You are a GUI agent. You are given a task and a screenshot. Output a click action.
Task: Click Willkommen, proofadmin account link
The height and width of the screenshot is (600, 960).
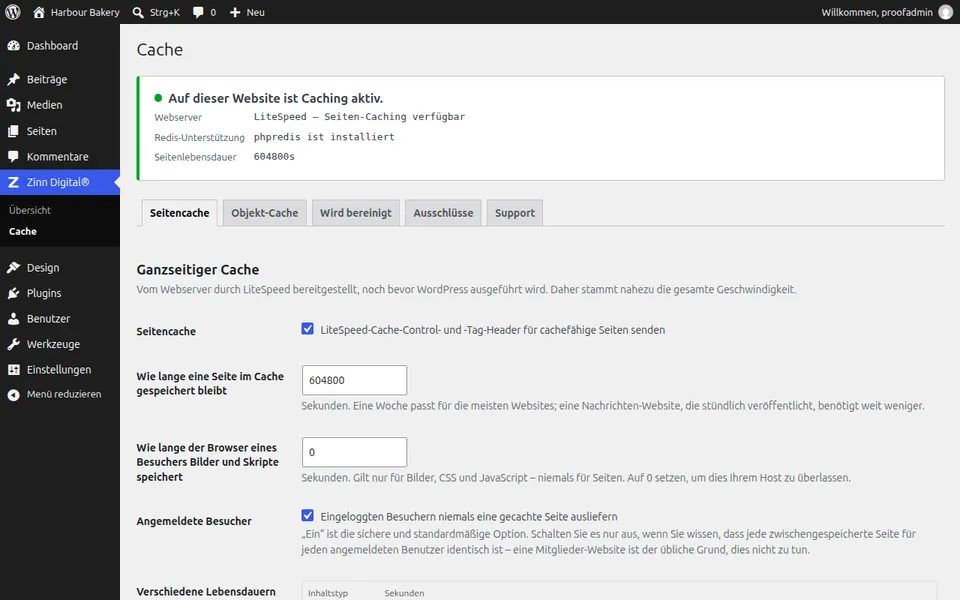pyautogui.click(x=887, y=12)
